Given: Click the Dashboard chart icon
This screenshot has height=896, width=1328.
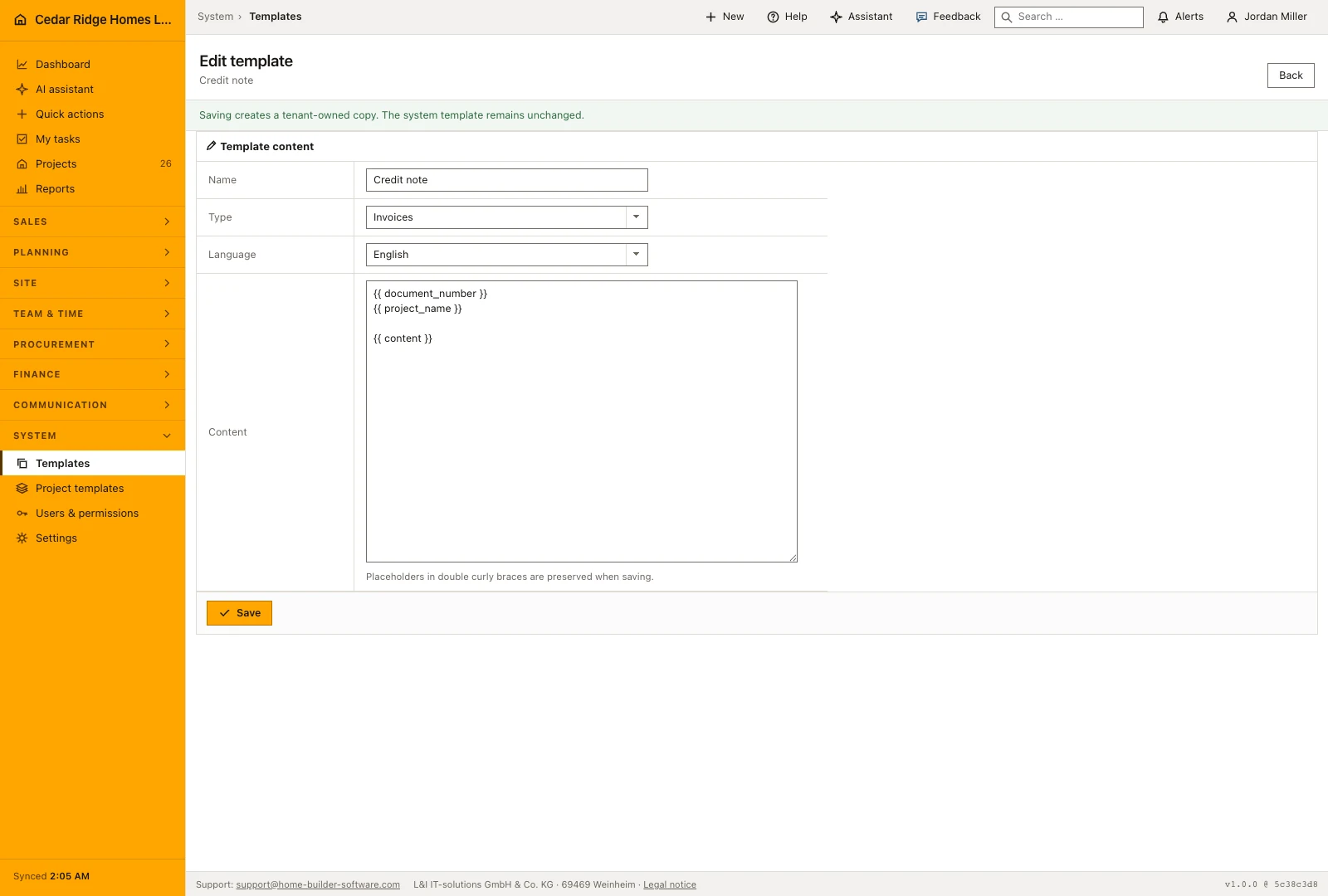Looking at the screenshot, I should pyautogui.click(x=22, y=65).
